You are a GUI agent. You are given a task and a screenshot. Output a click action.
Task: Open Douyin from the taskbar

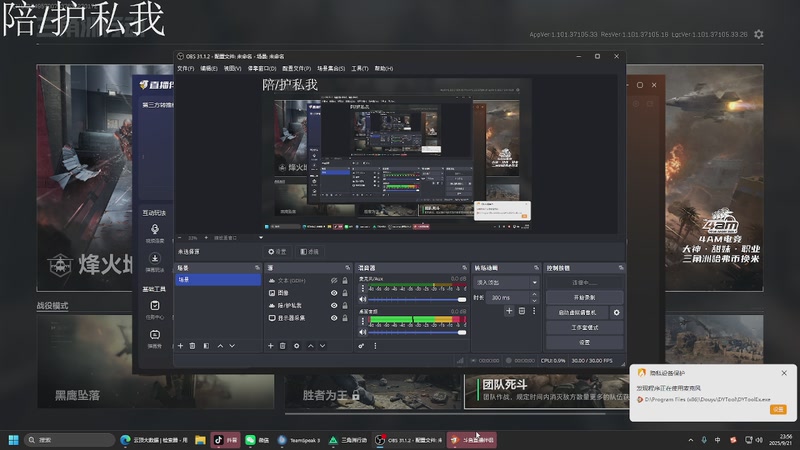[x=225, y=440]
